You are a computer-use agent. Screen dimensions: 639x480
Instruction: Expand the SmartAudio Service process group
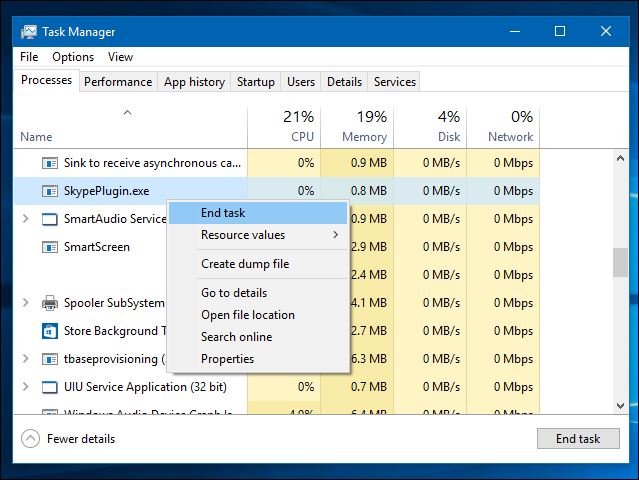click(26, 219)
